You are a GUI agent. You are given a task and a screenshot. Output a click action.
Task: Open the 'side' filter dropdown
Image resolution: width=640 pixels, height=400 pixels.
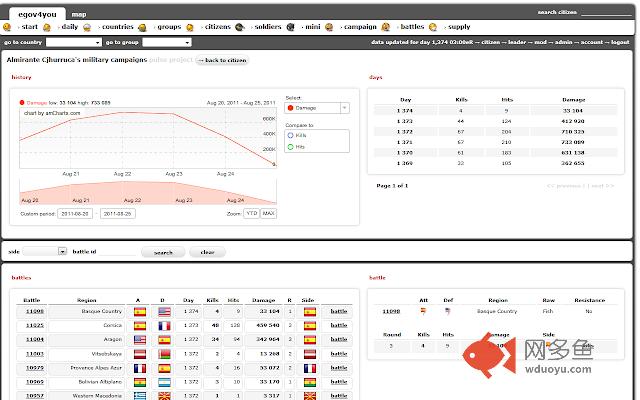pos(44,251)
